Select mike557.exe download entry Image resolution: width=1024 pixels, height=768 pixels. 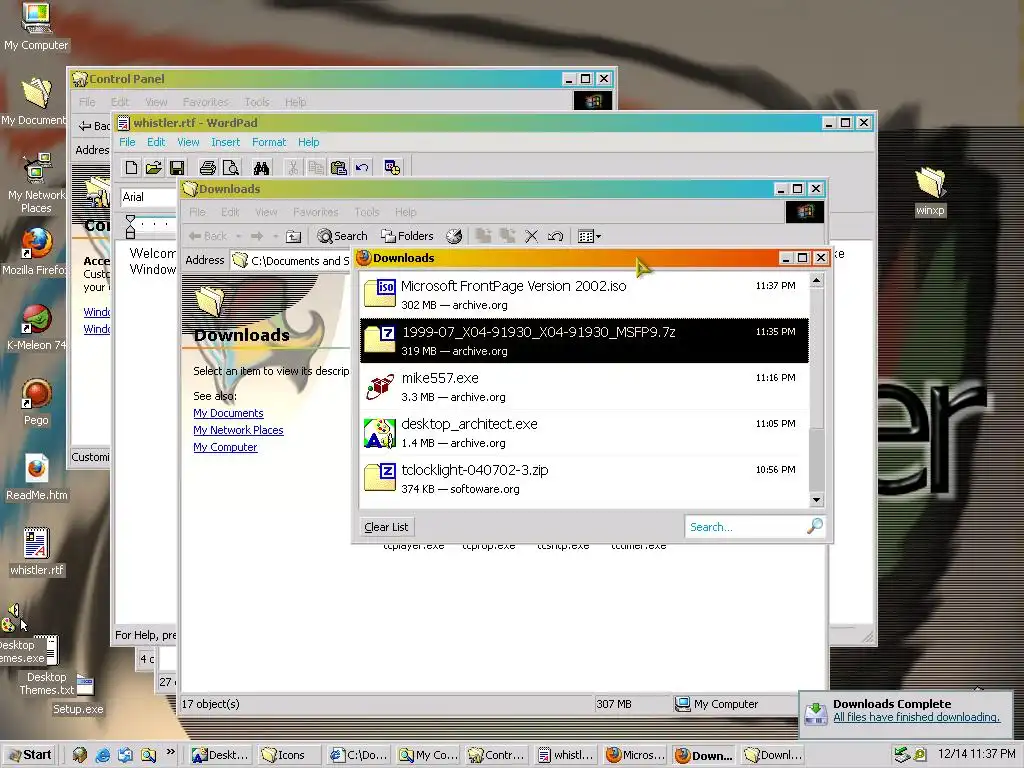click(x=584, y=387)
